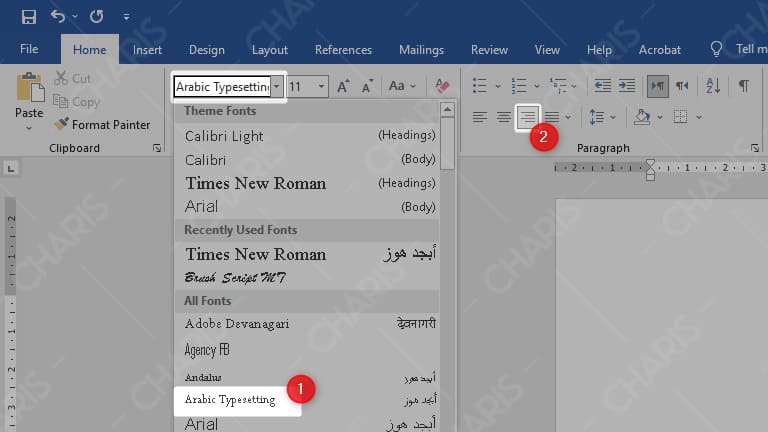768x432 pixels.
Task: Undo the last action
Action: click(58, 17)
